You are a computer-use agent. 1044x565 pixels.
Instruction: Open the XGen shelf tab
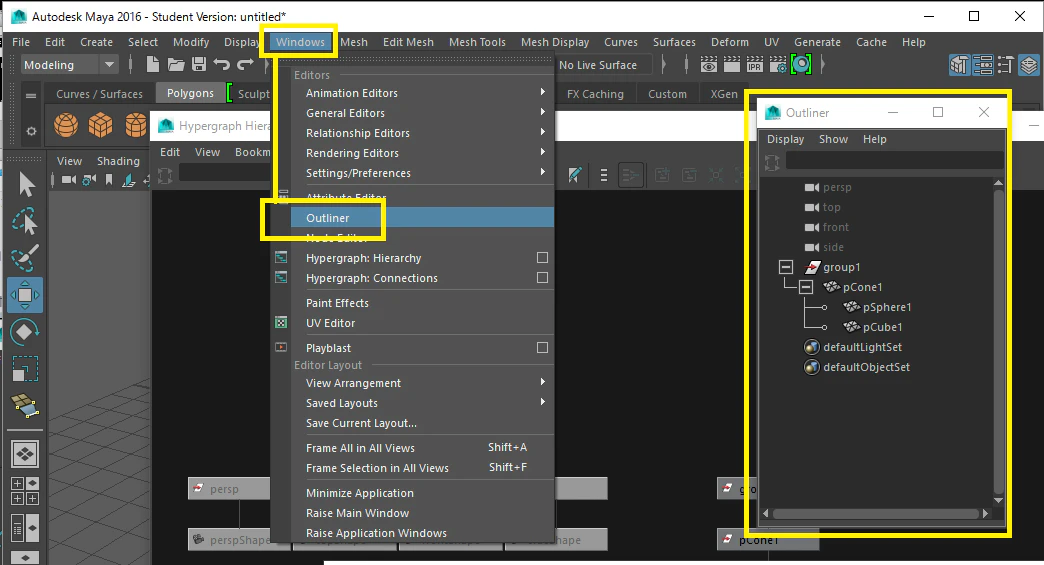click(x=724, y=94)
